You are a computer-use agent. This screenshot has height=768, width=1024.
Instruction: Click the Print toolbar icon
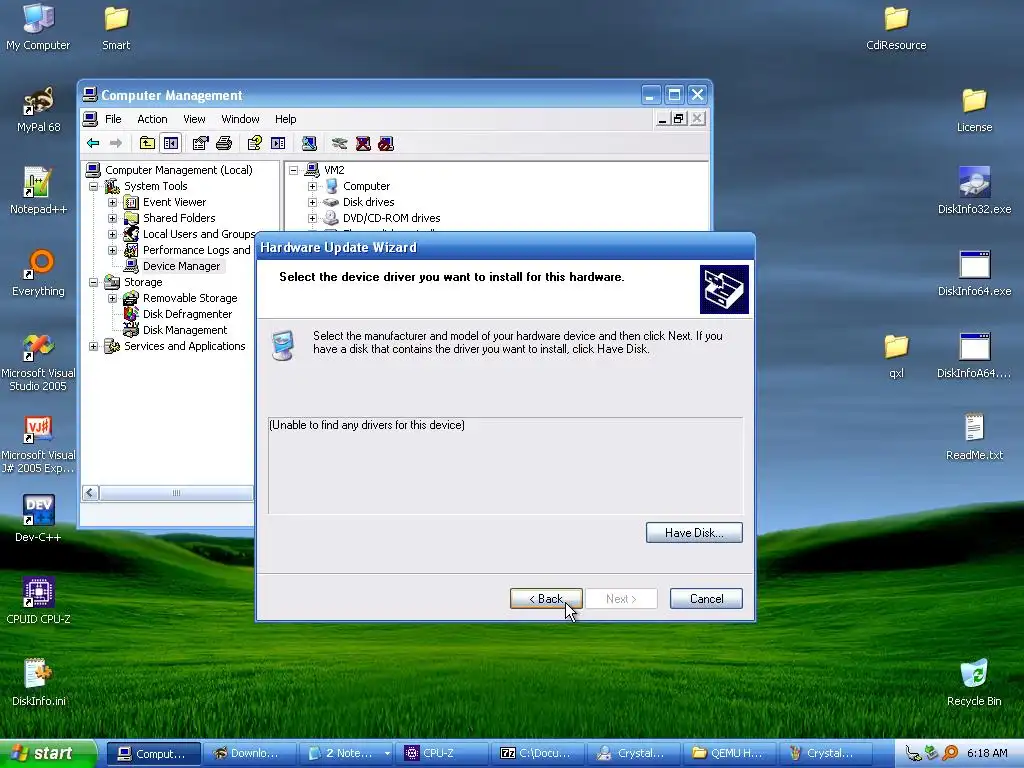(x=224, y=143)
